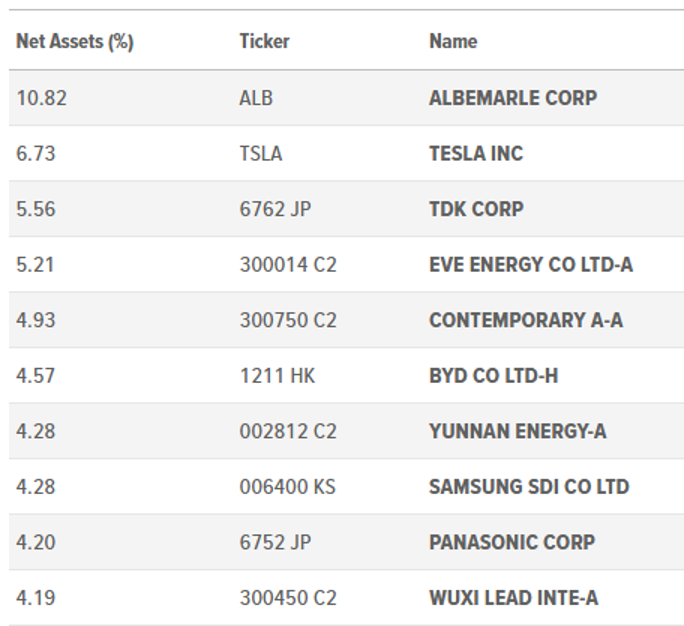Open the ALBEMARLE CORP holding
The width and height of the screenshot is (684, 626).
512,98
